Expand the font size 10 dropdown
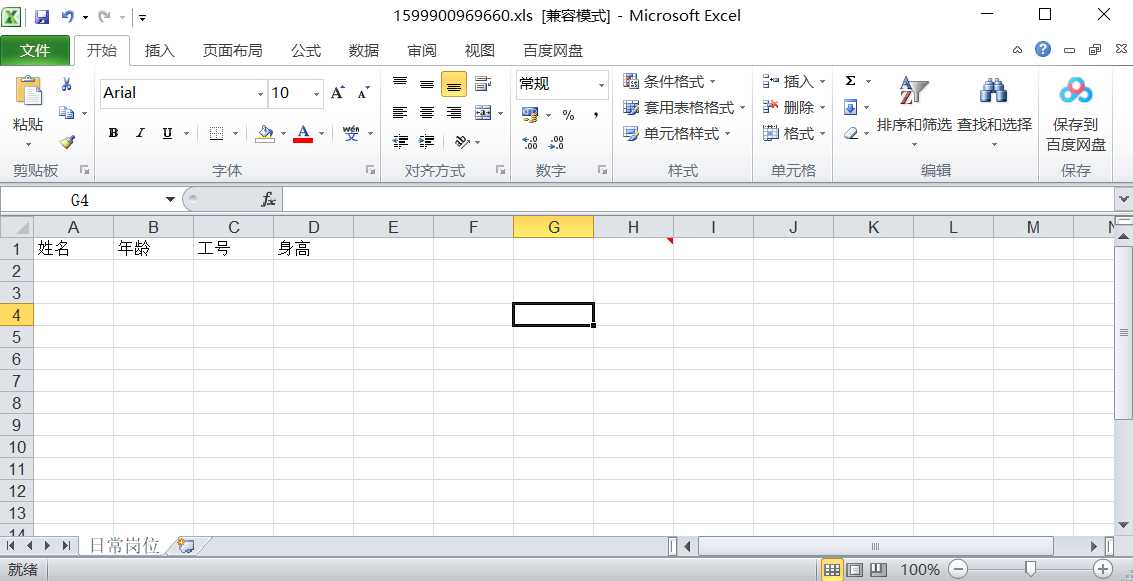The width and height of the screenshot is (1133, 581). tap(316, 94)
